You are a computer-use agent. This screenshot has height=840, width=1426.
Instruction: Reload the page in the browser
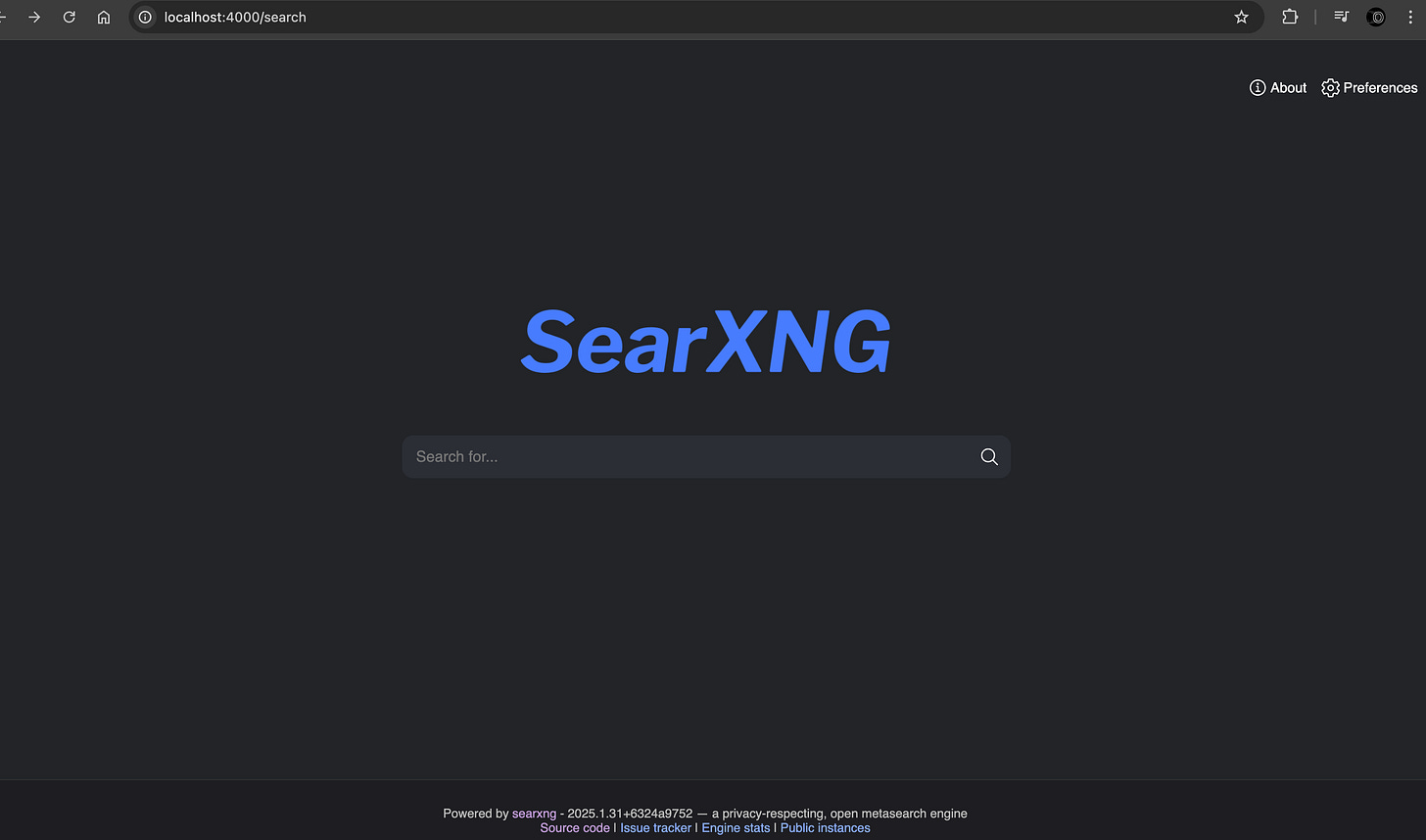tap(69, 18)
